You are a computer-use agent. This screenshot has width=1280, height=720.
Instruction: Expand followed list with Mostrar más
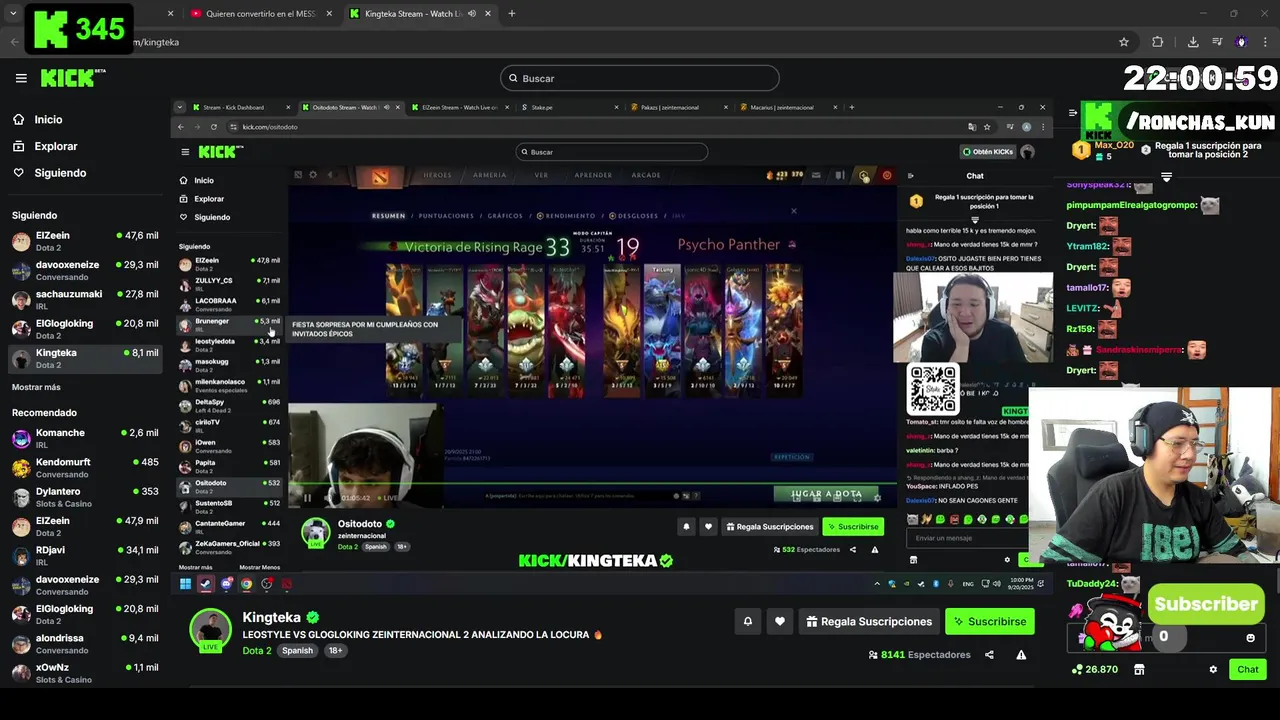pyautogui.click(x=36, y=387)
